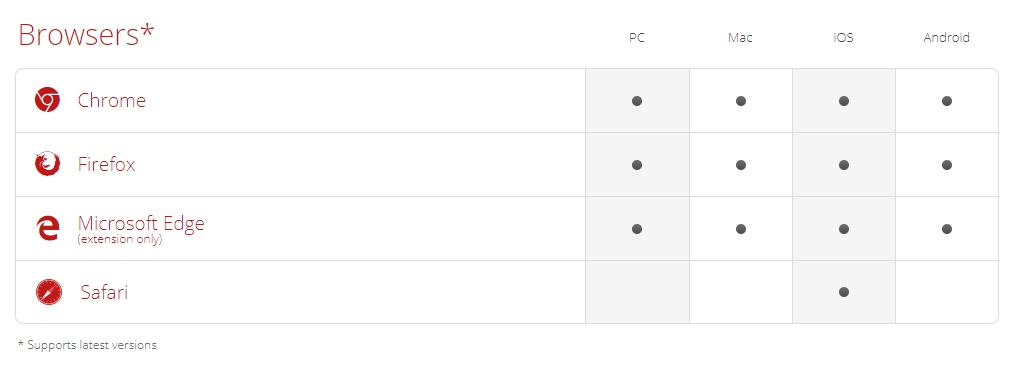Click the iOS column header
The height and width of the screenshot is (377, 1016).
click(843, 38)
